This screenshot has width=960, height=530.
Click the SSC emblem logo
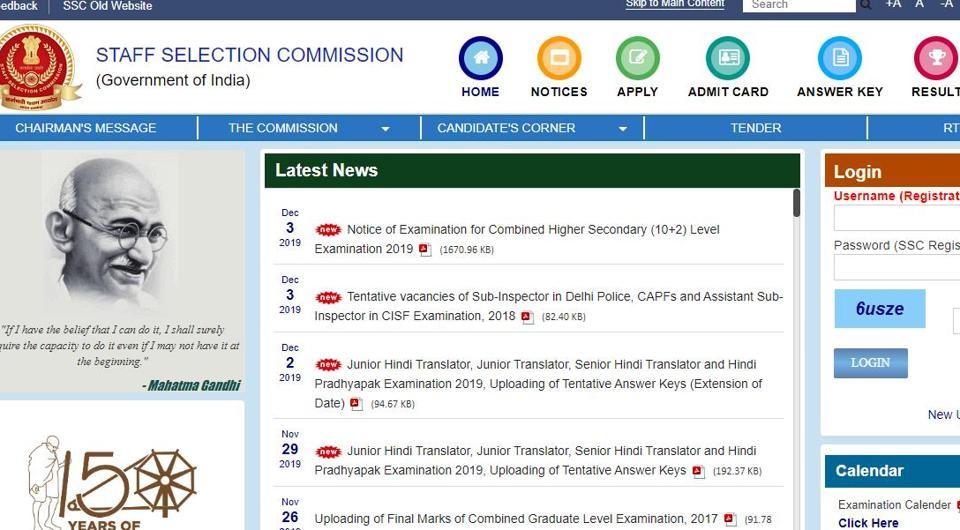point(38,66)
